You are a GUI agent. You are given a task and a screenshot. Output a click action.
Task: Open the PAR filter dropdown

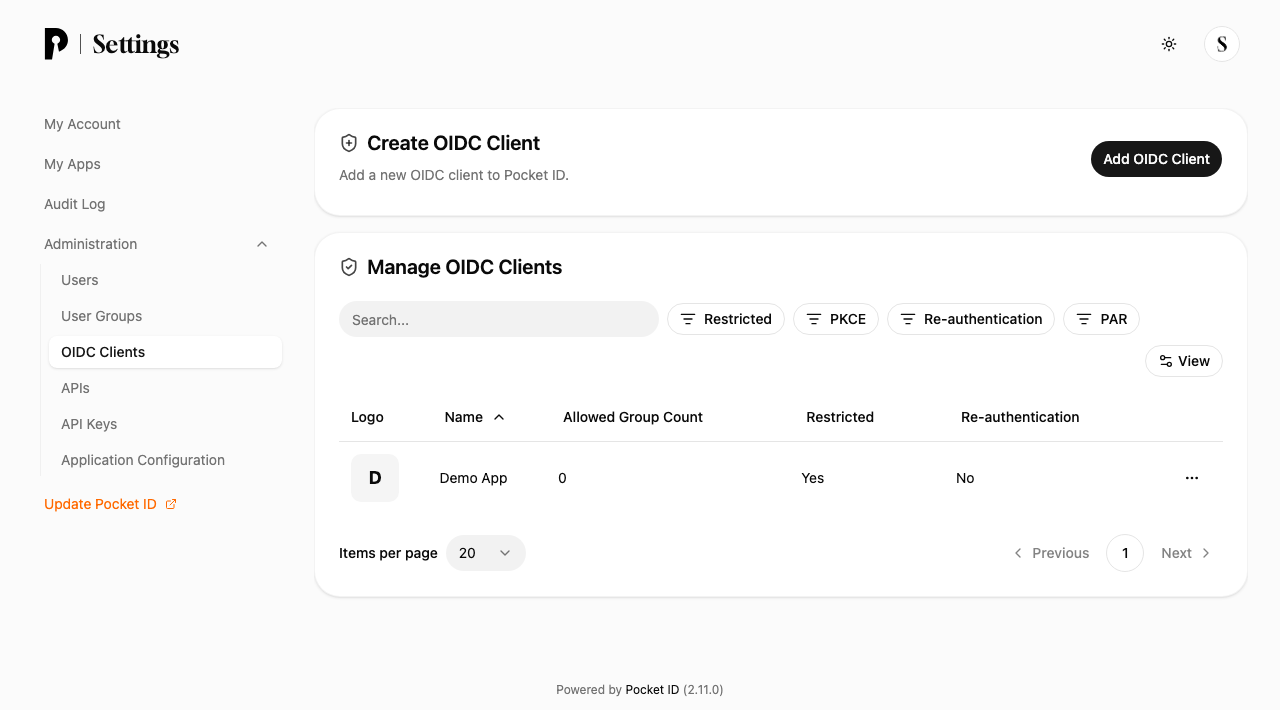pyautogui.click(x=1101, y=319)
